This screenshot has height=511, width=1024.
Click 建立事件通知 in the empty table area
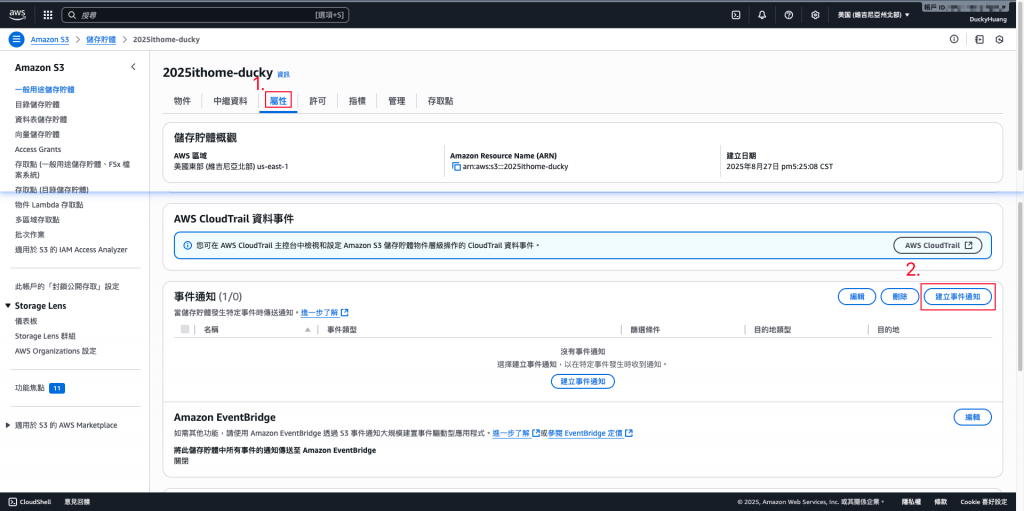tap(583, 381)
